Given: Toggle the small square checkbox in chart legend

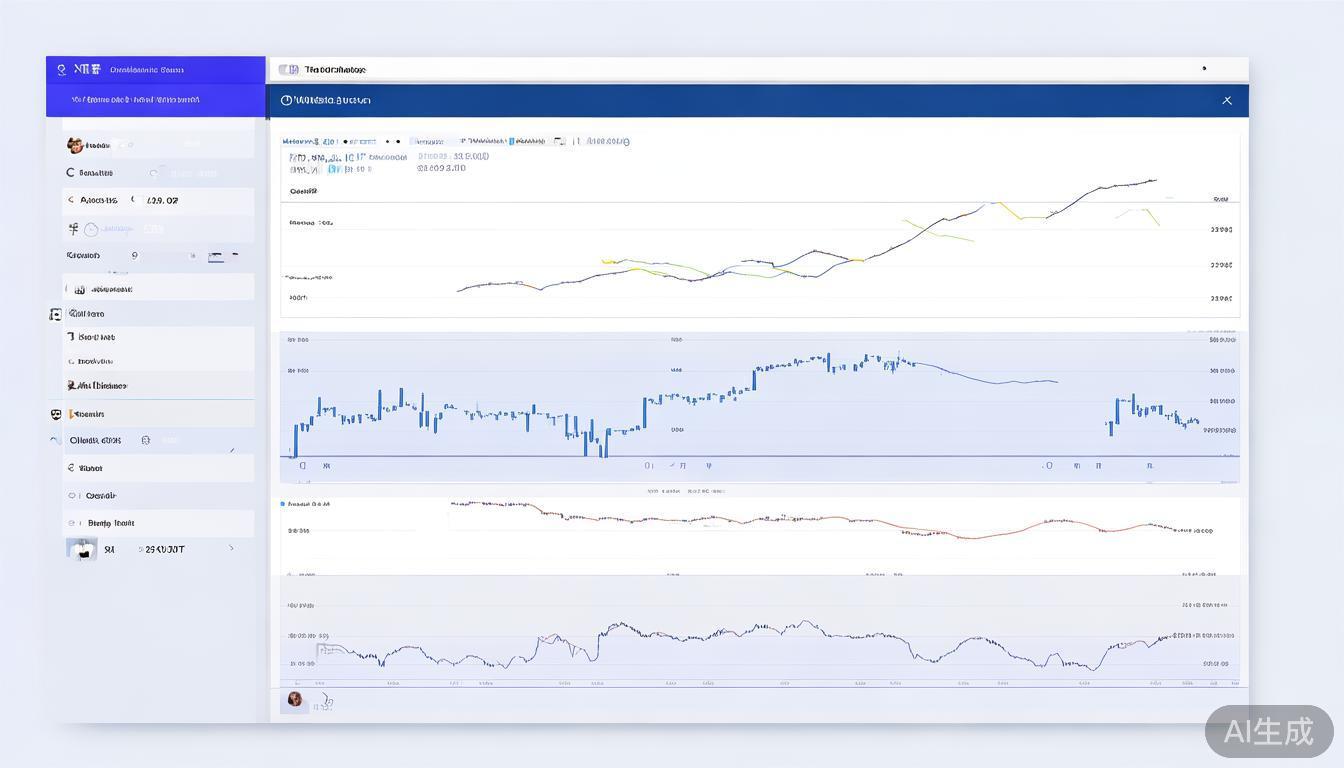Looking at the screenshot, I should click(x=559, y=142).
